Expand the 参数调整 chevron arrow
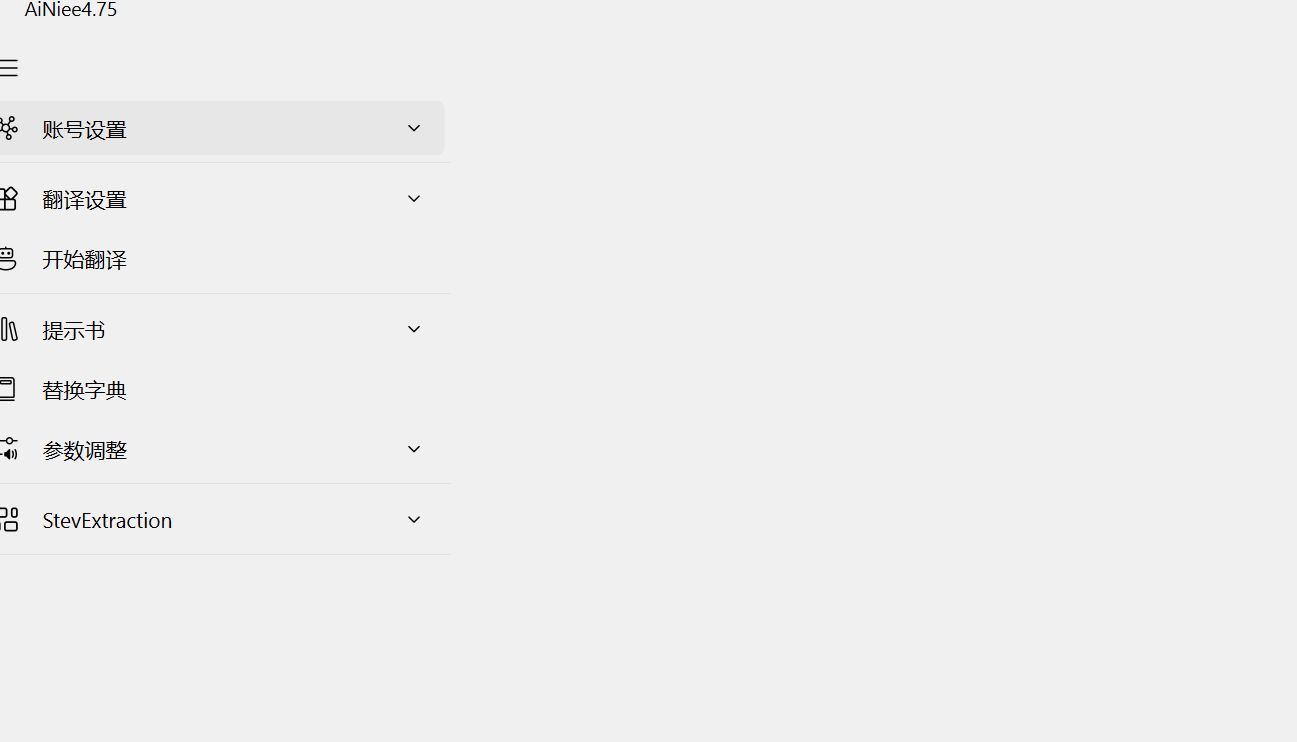Viewport: 1297px width, 742px height. coord(414,449)
